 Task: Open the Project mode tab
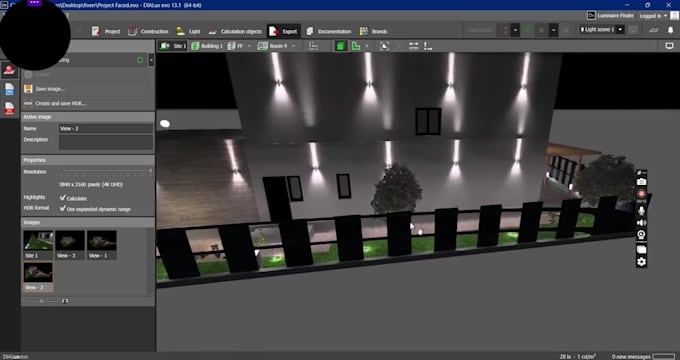[x=106, y=31]
